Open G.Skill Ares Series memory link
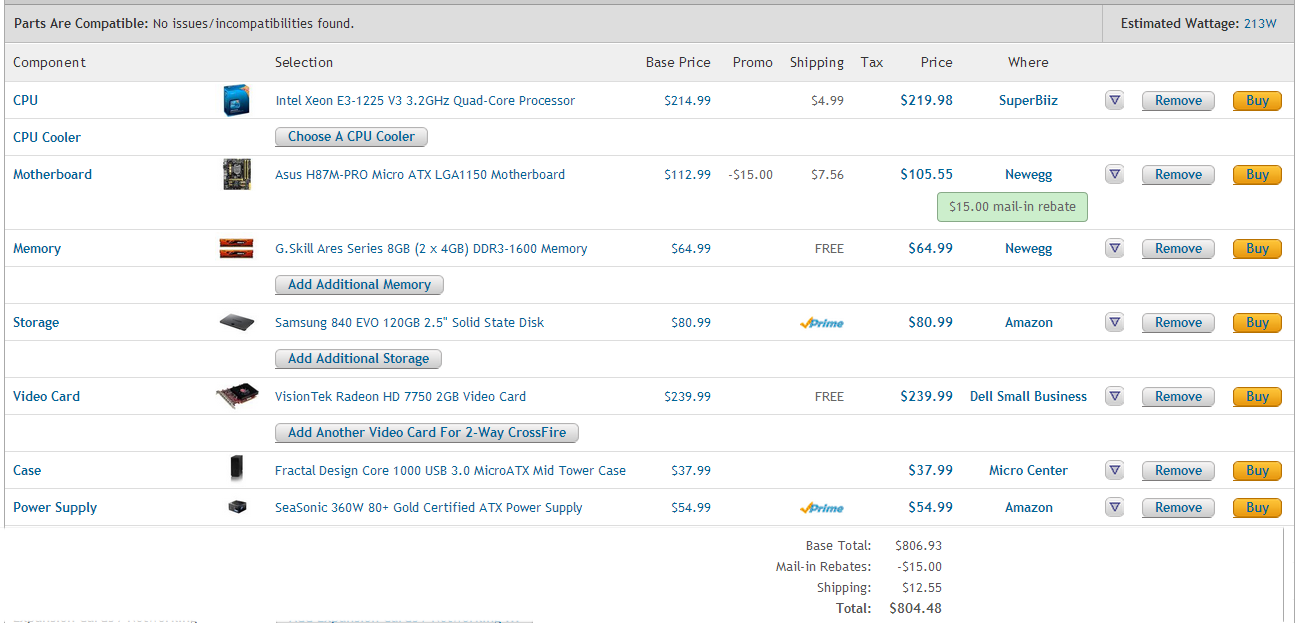 tap(431, 248)
